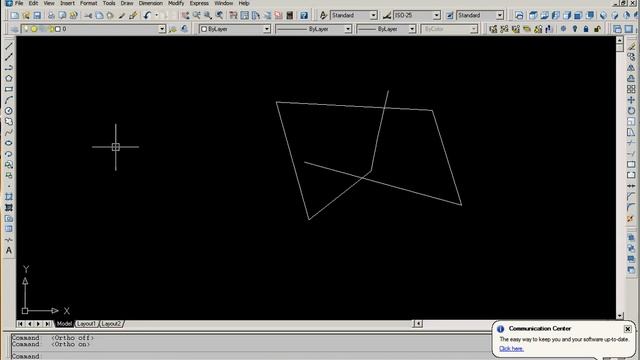The width and height of the screenshot is (640, 360).
Task: Click the layer 0 color swatch
Action: click(x=58, y=29)
